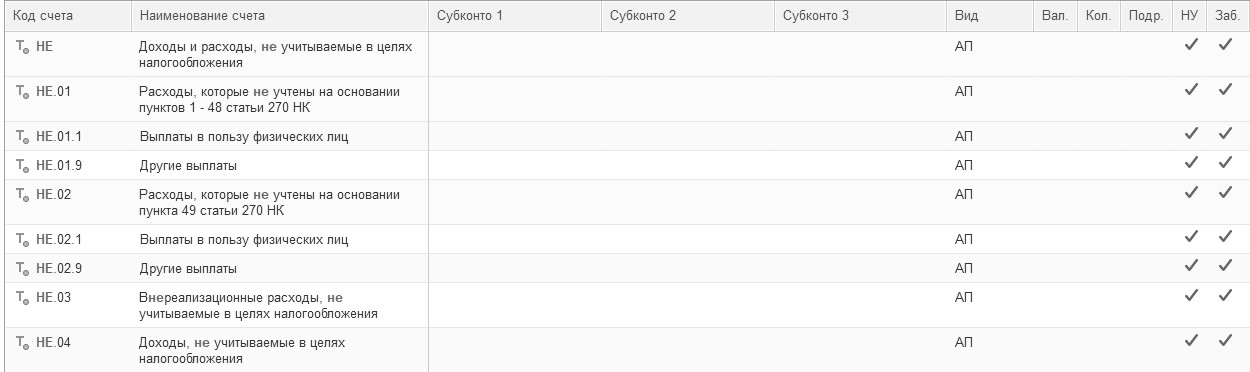Image resolution: width=1250 pixels, height=372 pixels.
Task: Click the account icon beside НЕ.01.9
Action: point(22,165)
